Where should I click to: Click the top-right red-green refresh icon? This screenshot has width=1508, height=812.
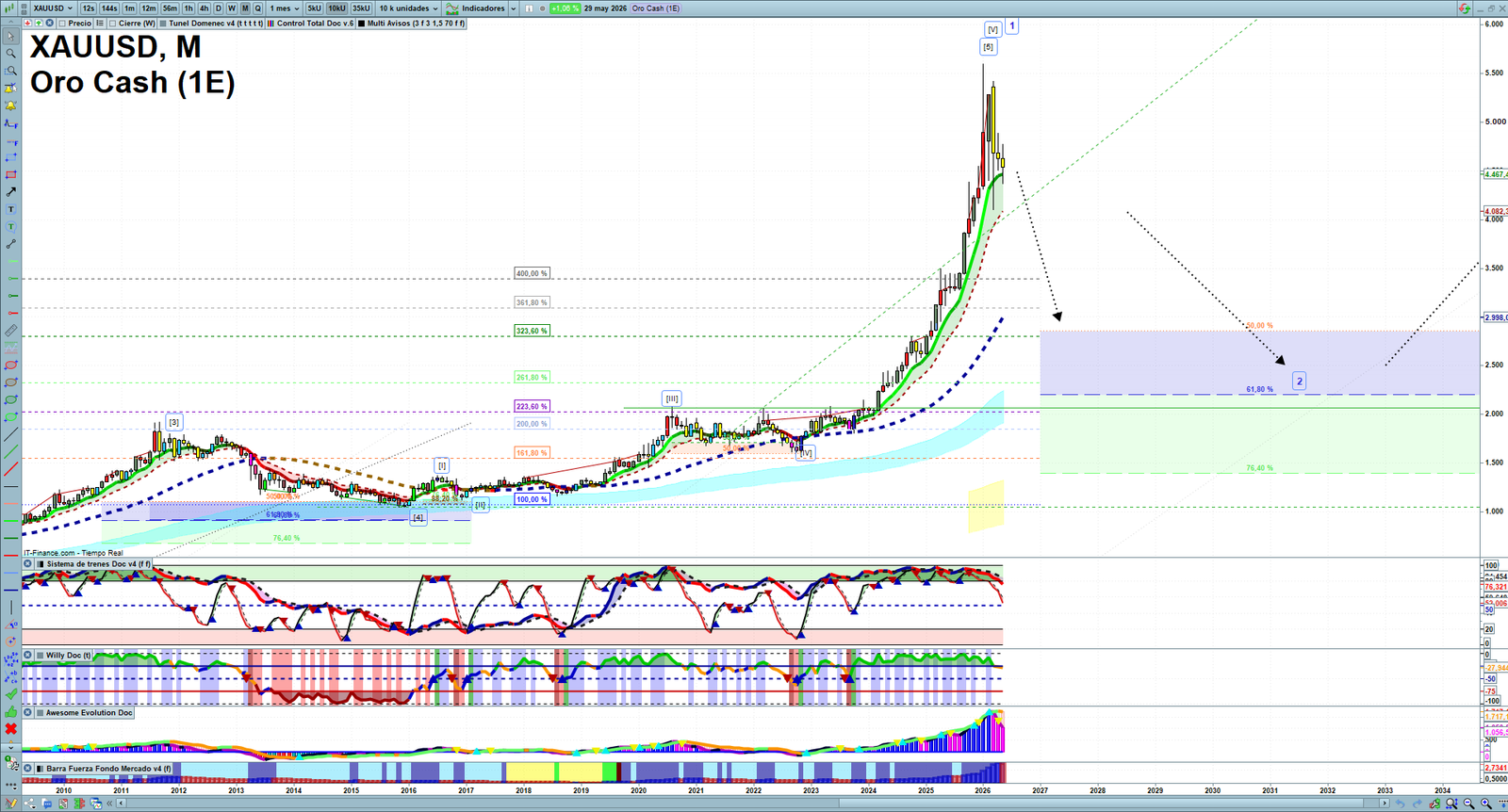(1464, 8)
